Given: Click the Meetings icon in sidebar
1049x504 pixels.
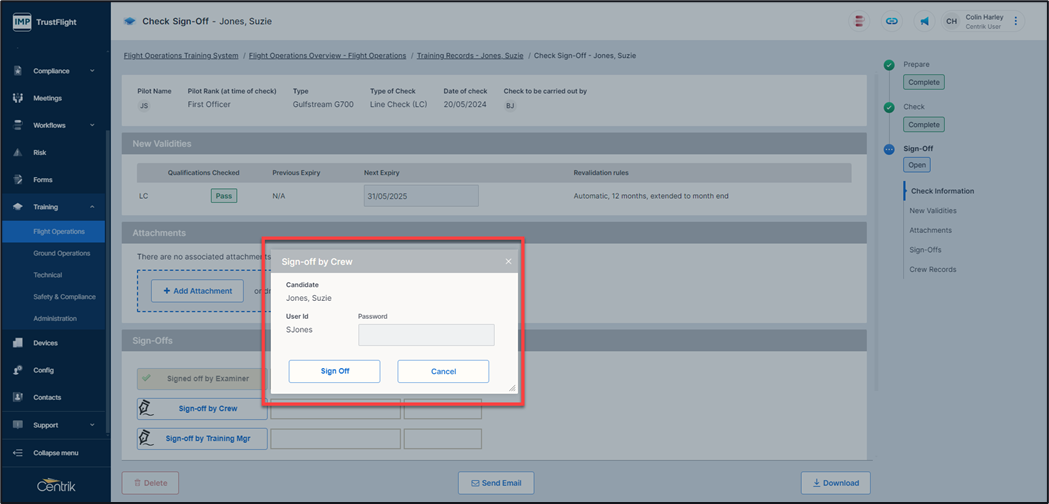Looking at the screenshot, I should click(x=18, y=98).
